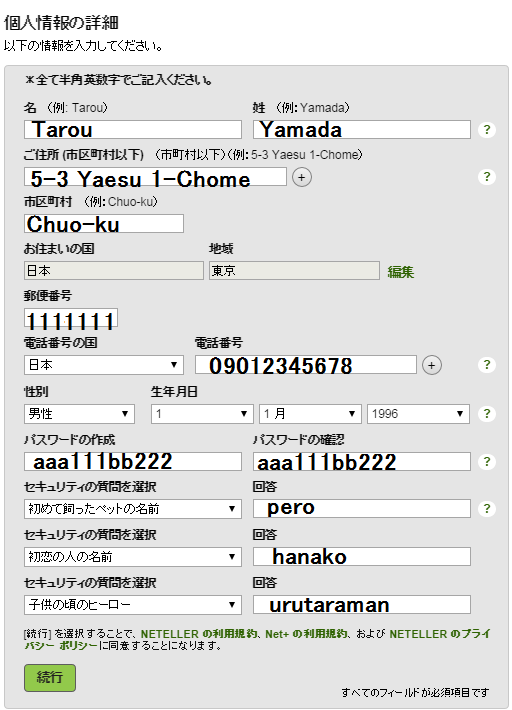Open the gender dropdown showing 男性
The width and height of the screenshot is (512, 710).
pos(79,414)
